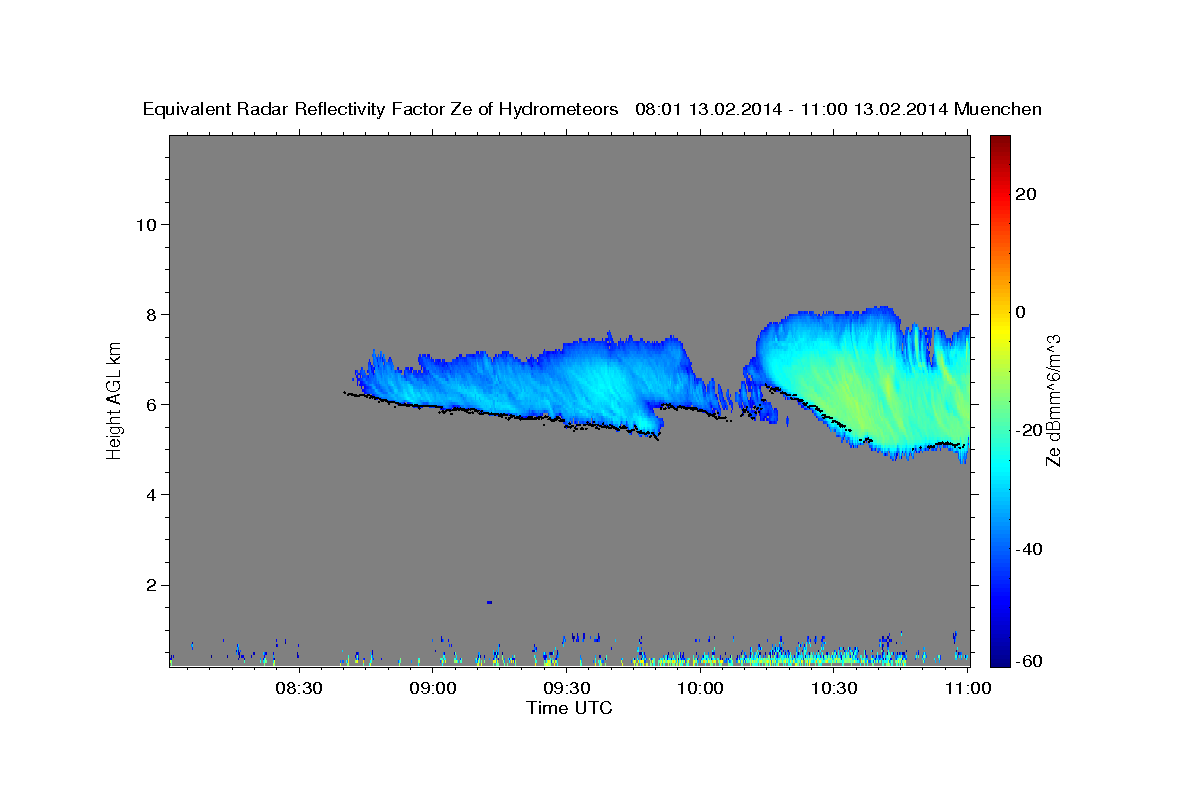Click the height tick label 4
1200x800 pixels.
tap(149, 494)
